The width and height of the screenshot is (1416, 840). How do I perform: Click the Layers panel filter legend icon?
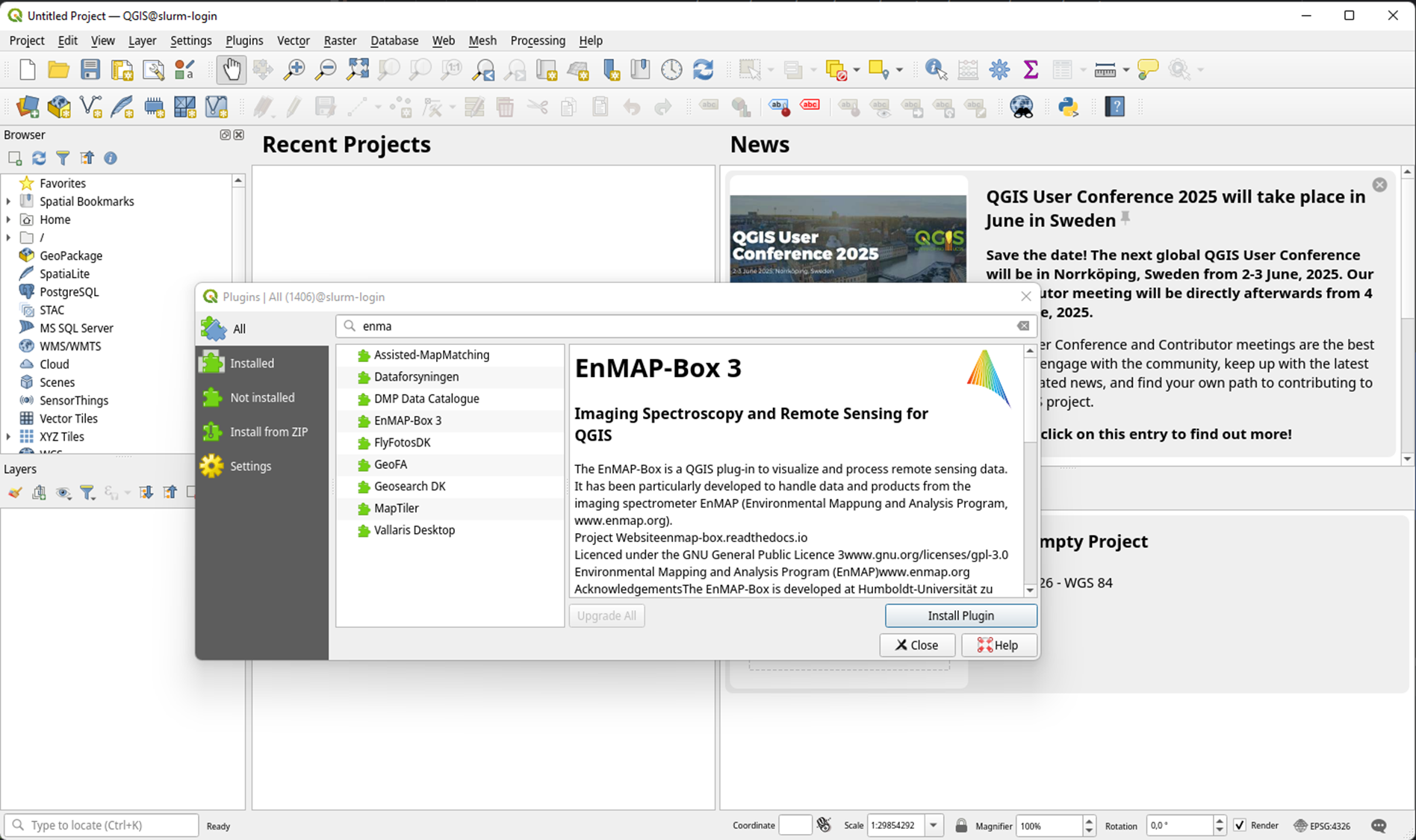point(87,492)
